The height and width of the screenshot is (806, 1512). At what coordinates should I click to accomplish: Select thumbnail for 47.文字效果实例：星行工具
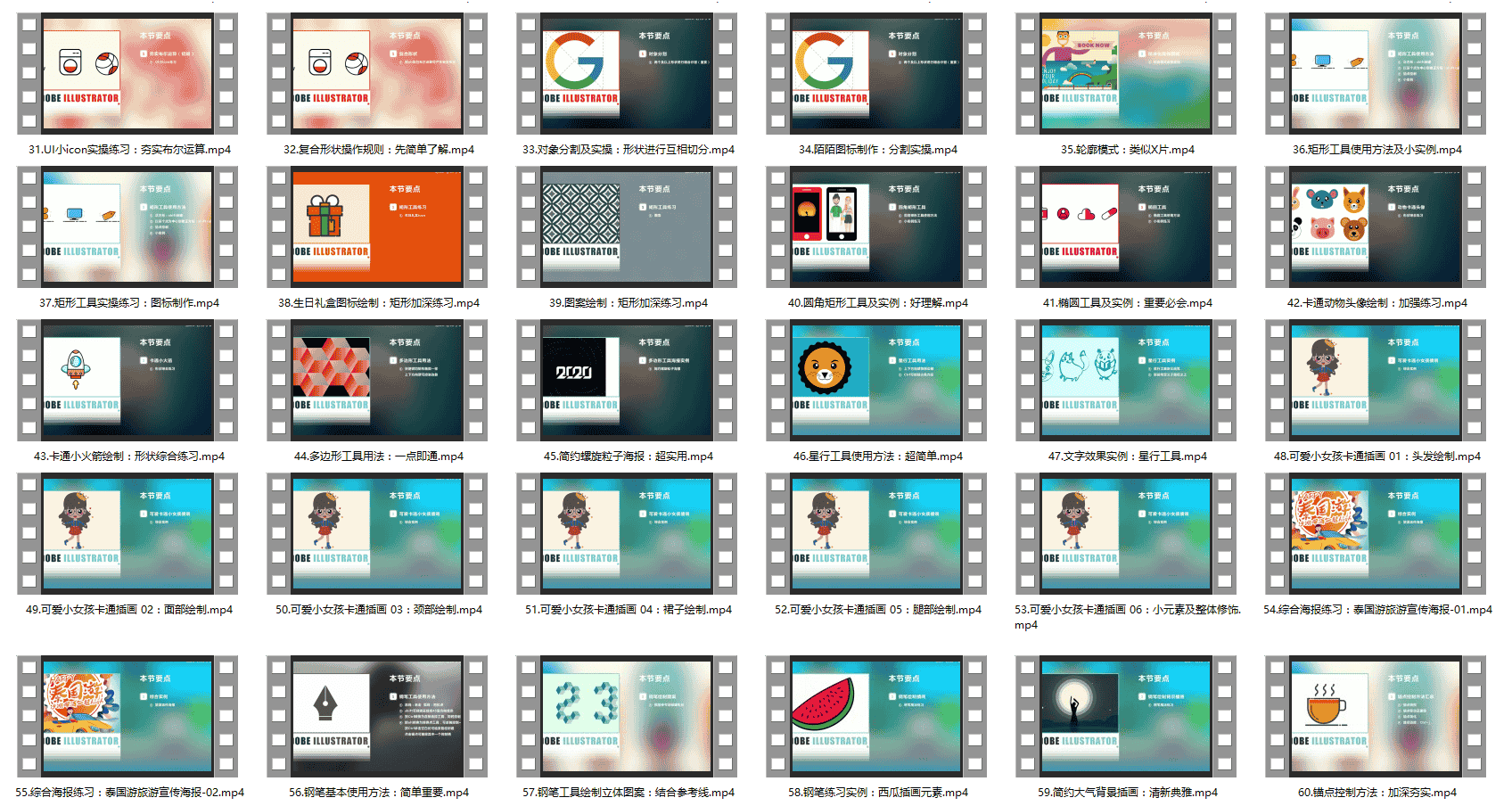click(x=1126, y=381)
